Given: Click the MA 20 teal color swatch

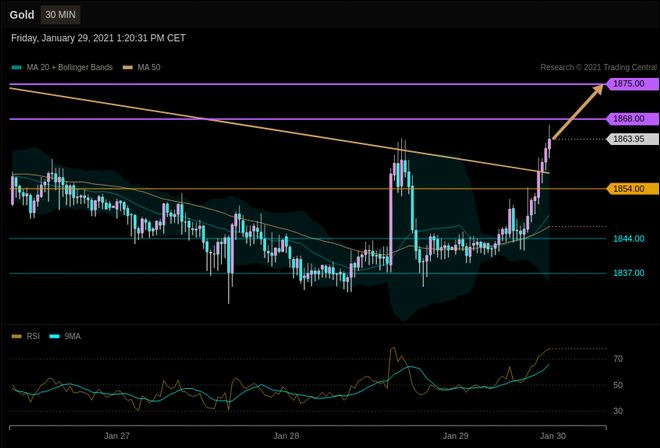Looking at the screenshot, I should [16, 67].
